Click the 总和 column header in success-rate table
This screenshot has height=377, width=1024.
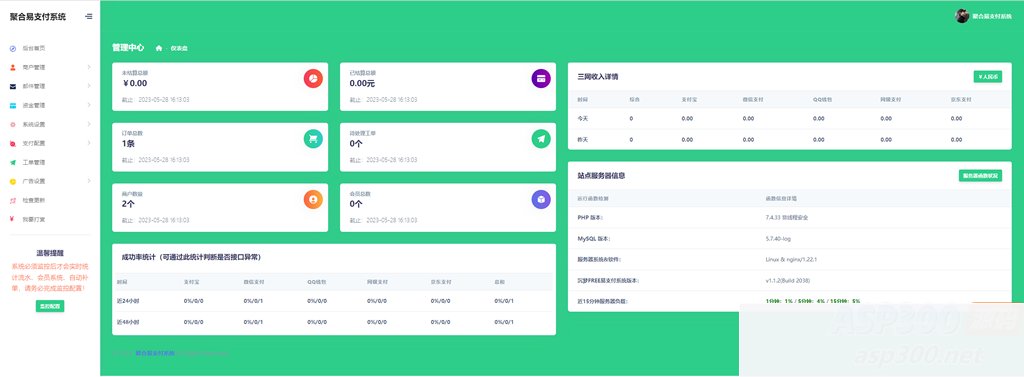(500, 282)
